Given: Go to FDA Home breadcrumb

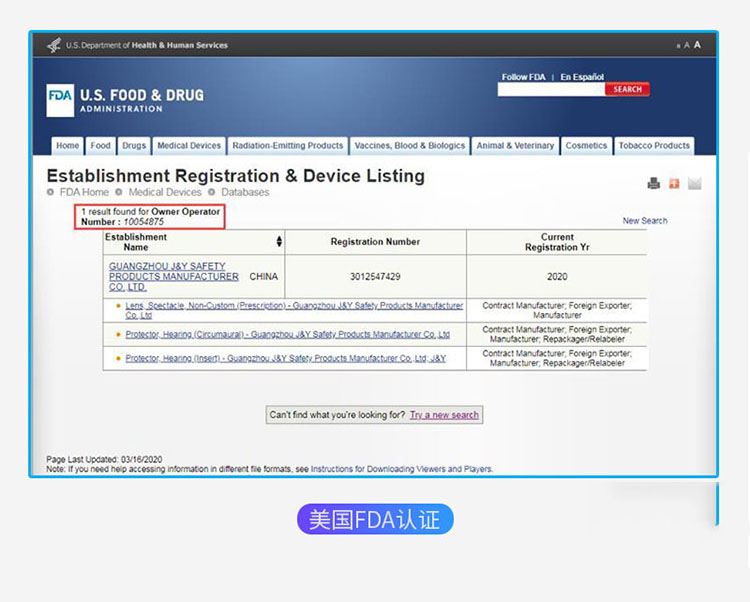Looking at the screenshot, I should pos(84,192).
